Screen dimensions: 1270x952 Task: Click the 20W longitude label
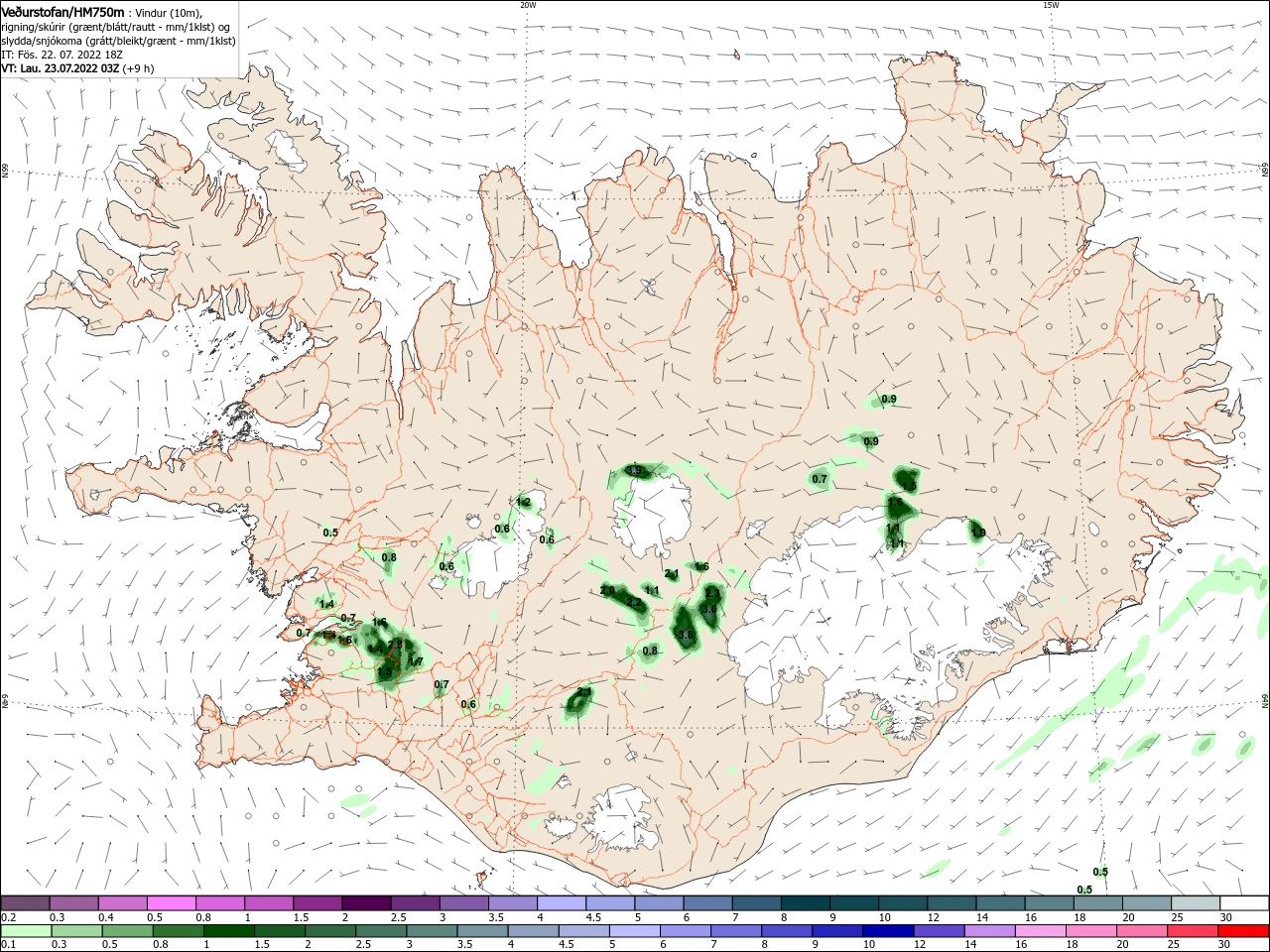[528, 5]
